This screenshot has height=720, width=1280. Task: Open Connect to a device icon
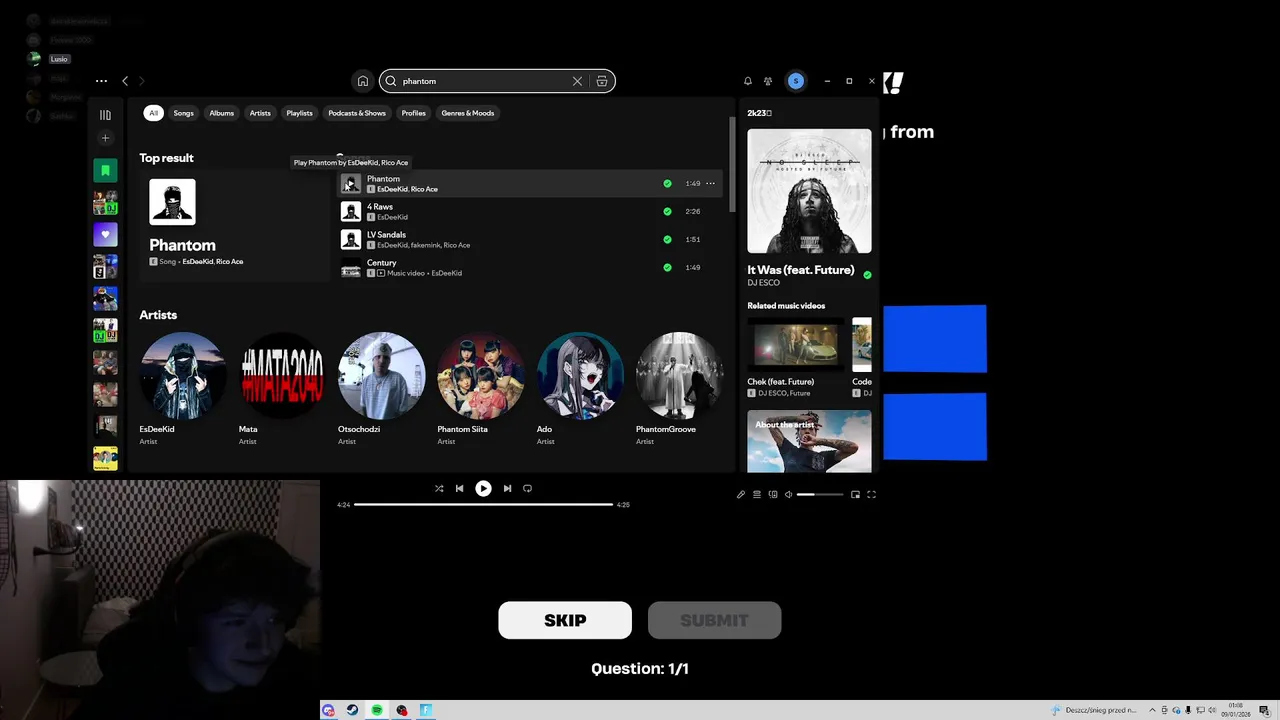tap(773, 494)
